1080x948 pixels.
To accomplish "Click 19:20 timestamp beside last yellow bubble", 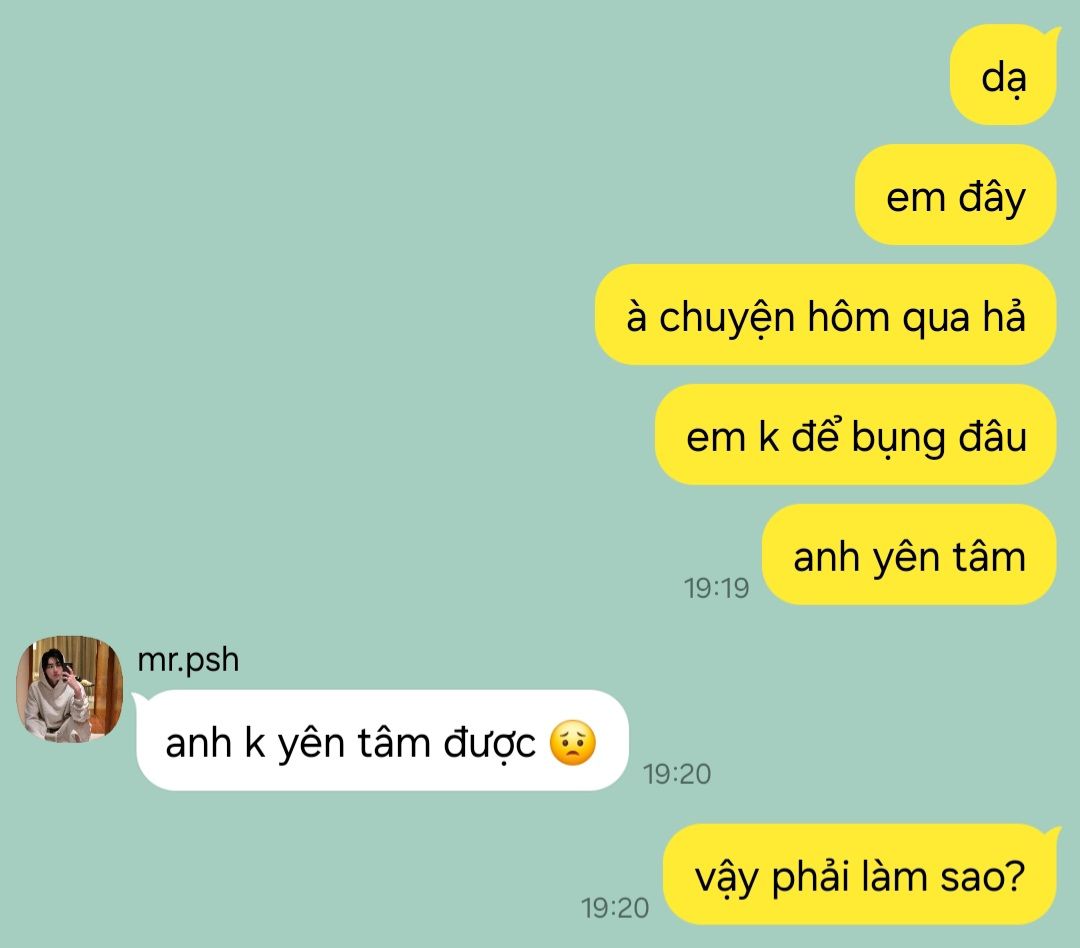I will click(x=615, y=907).
